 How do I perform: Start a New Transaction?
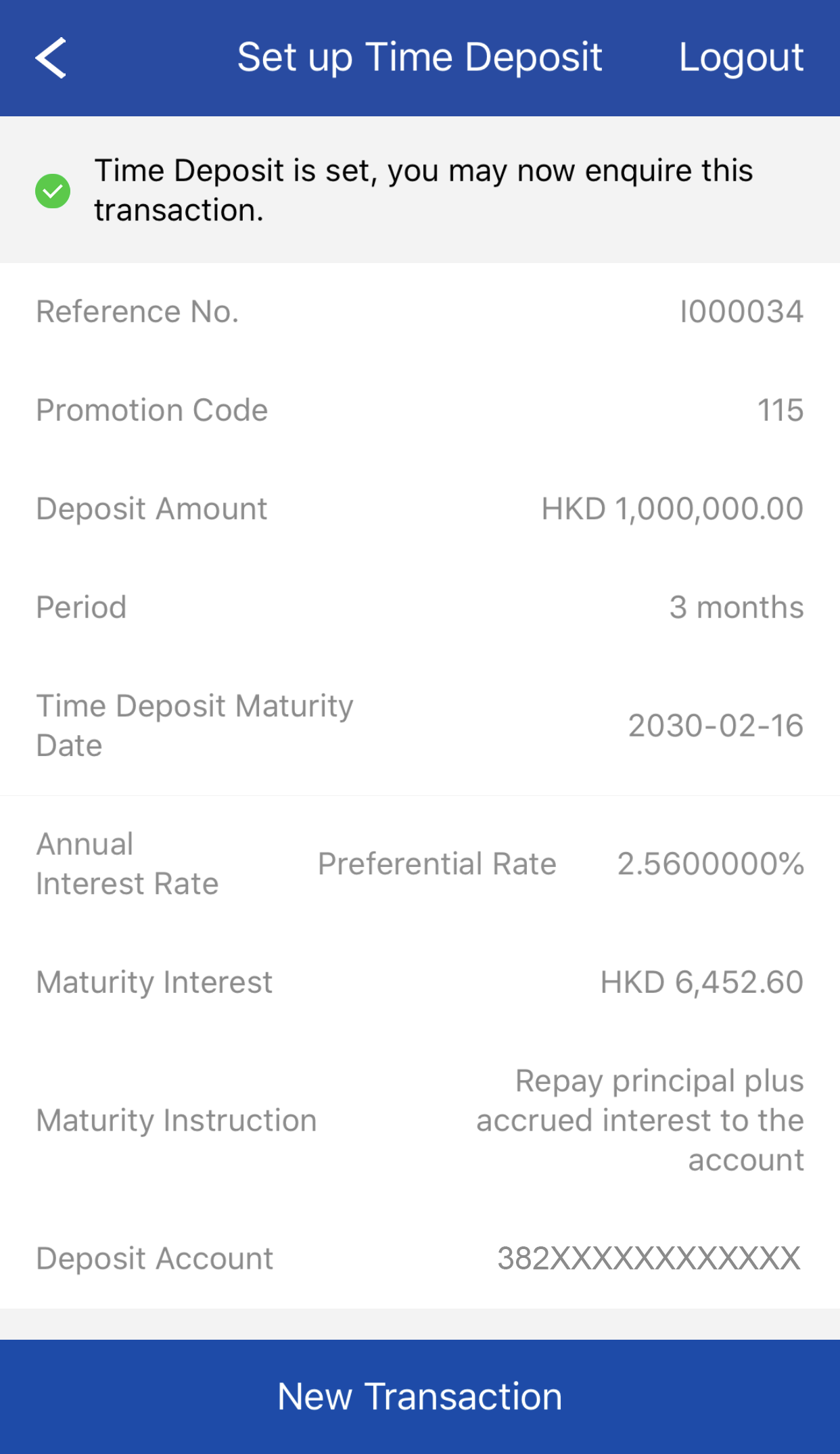click(x=420, y=1397)
